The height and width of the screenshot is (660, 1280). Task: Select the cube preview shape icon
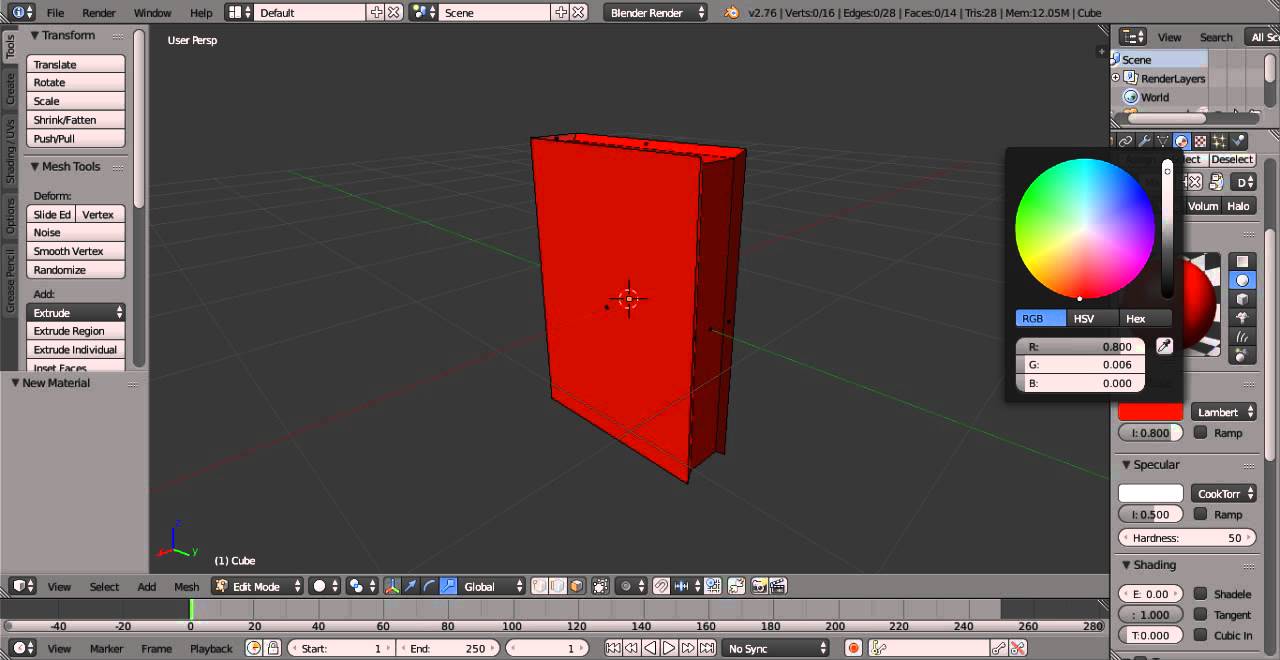1243,299
